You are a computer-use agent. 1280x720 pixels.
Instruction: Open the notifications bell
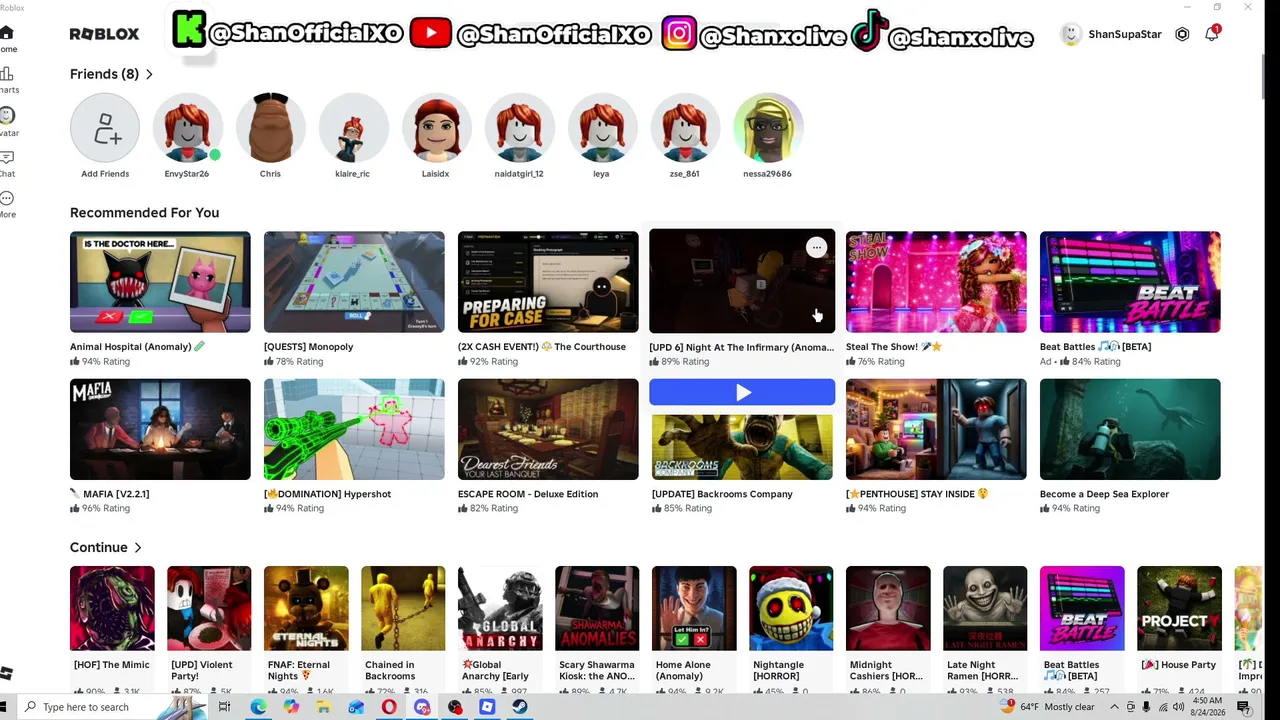(1212, 34)
